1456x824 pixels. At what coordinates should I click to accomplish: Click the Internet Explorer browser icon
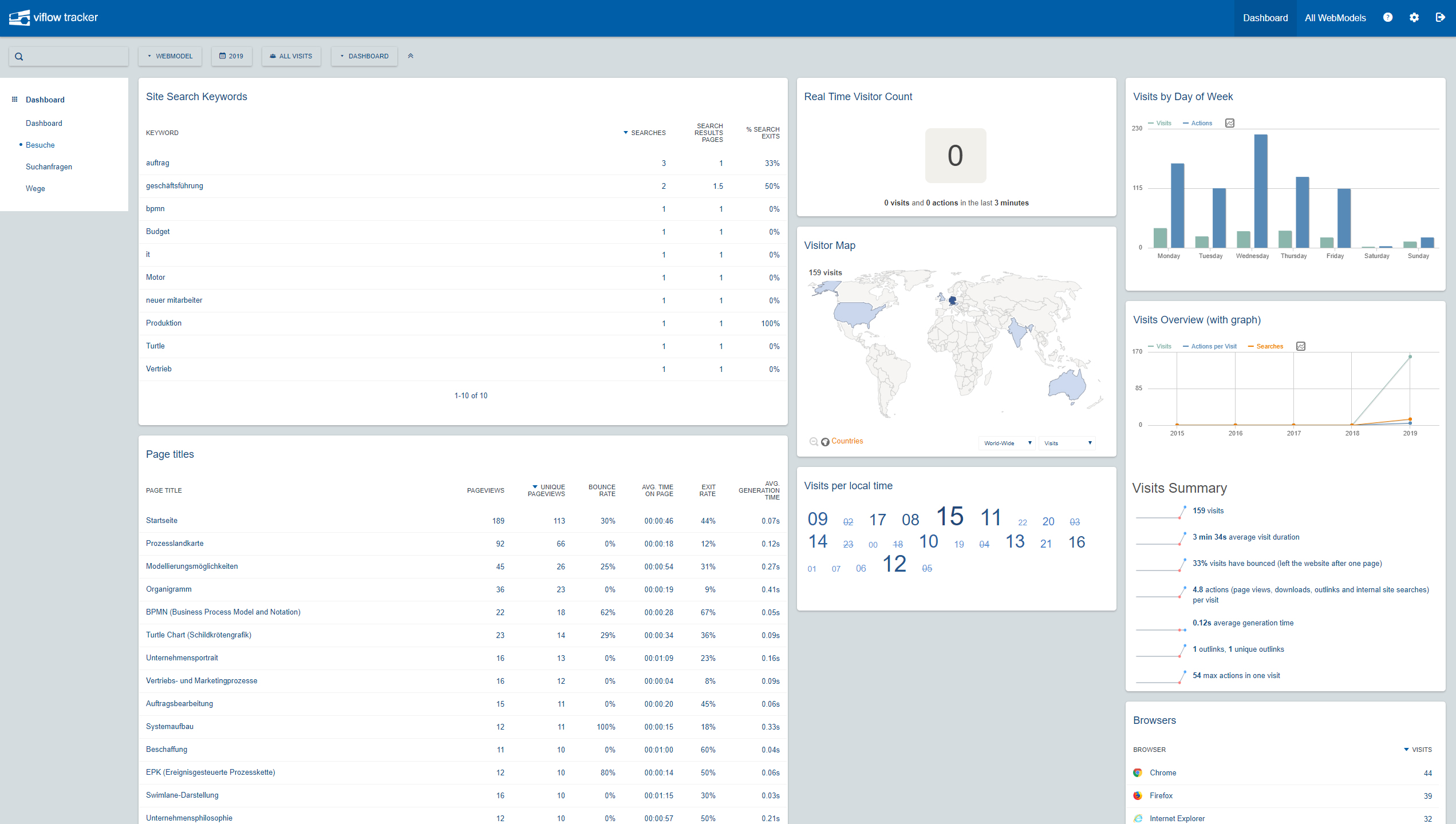(x=1138, y=818)
